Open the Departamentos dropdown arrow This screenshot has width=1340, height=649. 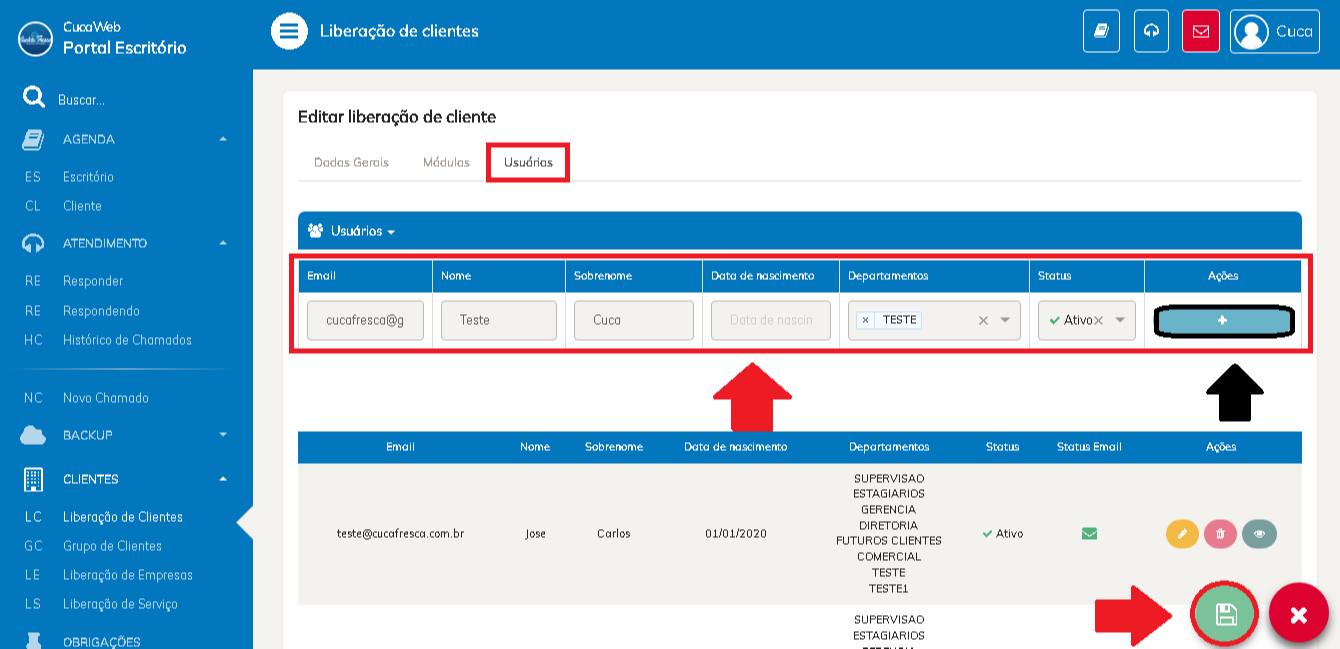coord(1005,320)
